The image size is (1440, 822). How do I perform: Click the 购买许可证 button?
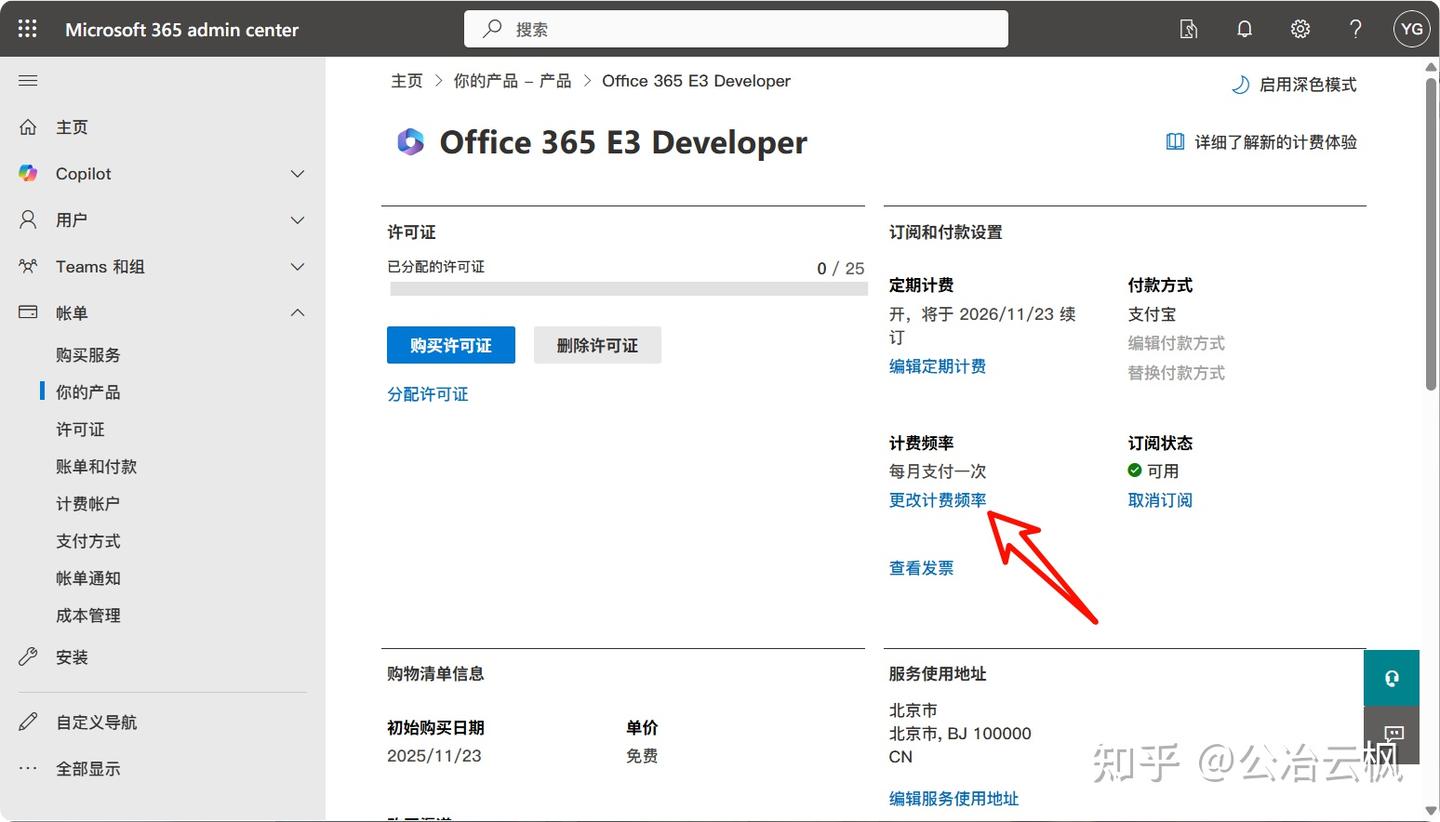[x=451, y=345]
